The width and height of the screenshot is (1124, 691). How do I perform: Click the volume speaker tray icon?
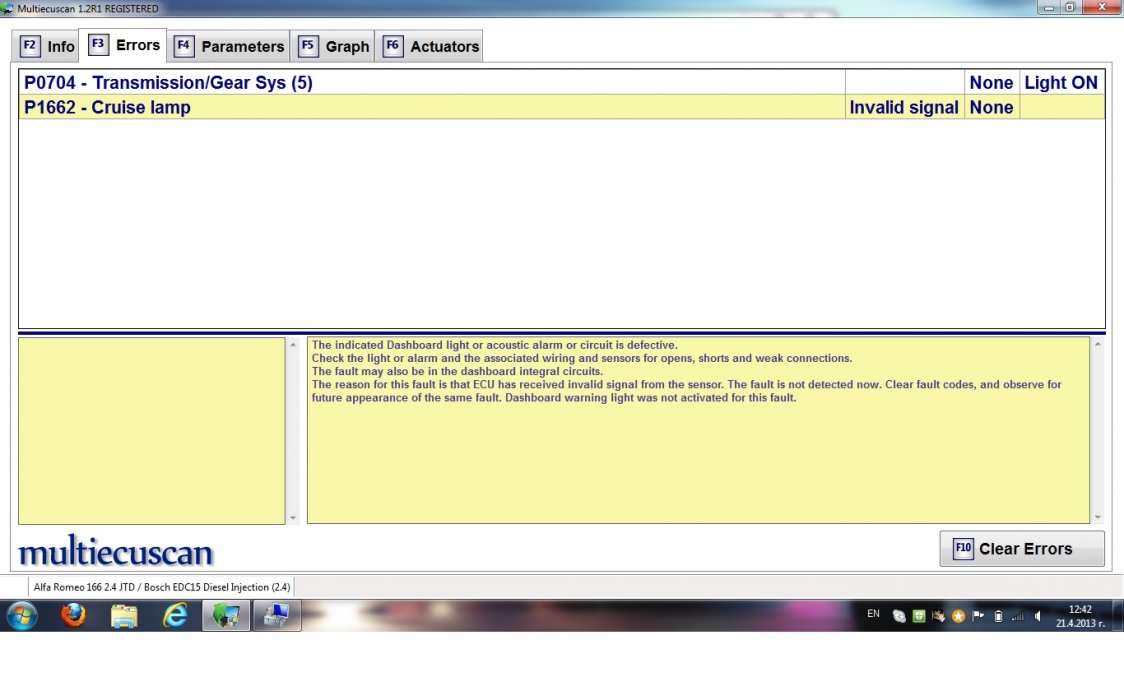(1038, 616)
